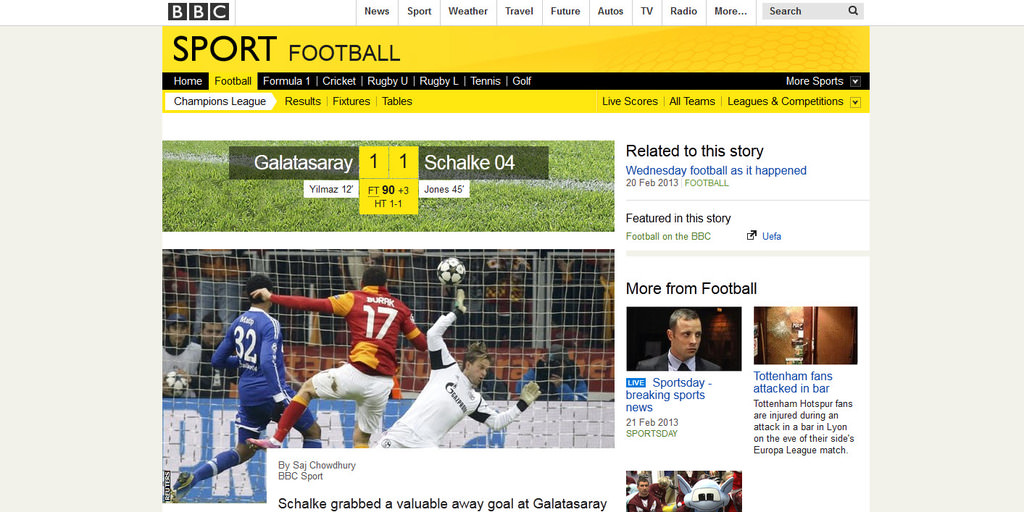
Task: Select the Golf tab
Action: tap(522, 81)
